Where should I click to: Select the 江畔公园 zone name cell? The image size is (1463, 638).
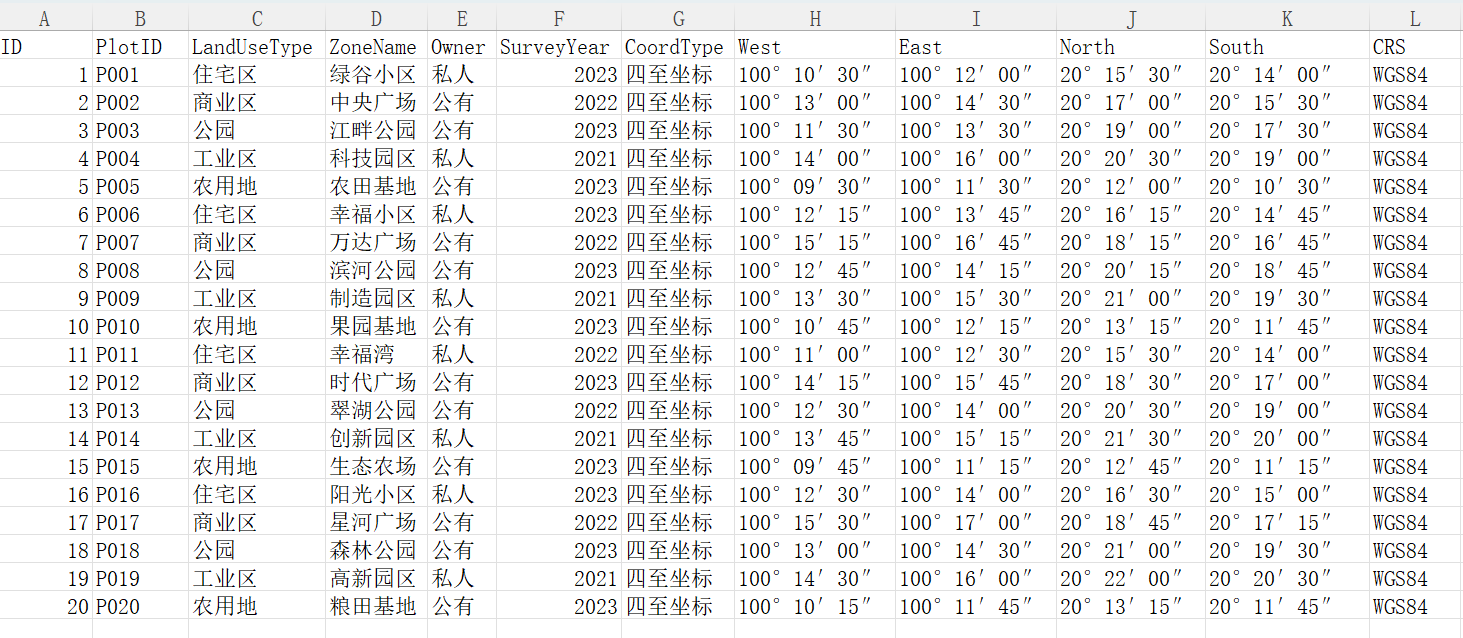point(376,130)
